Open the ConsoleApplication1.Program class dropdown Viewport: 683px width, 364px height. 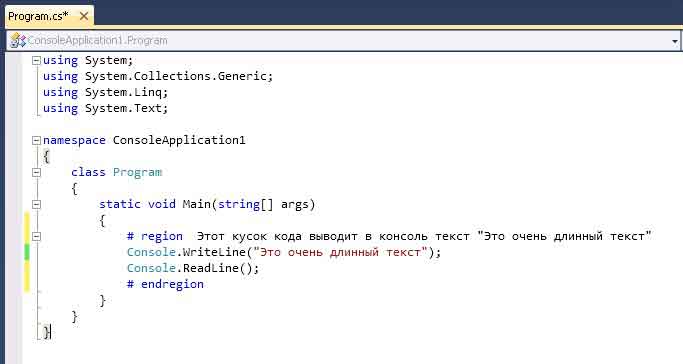[674, 41]
